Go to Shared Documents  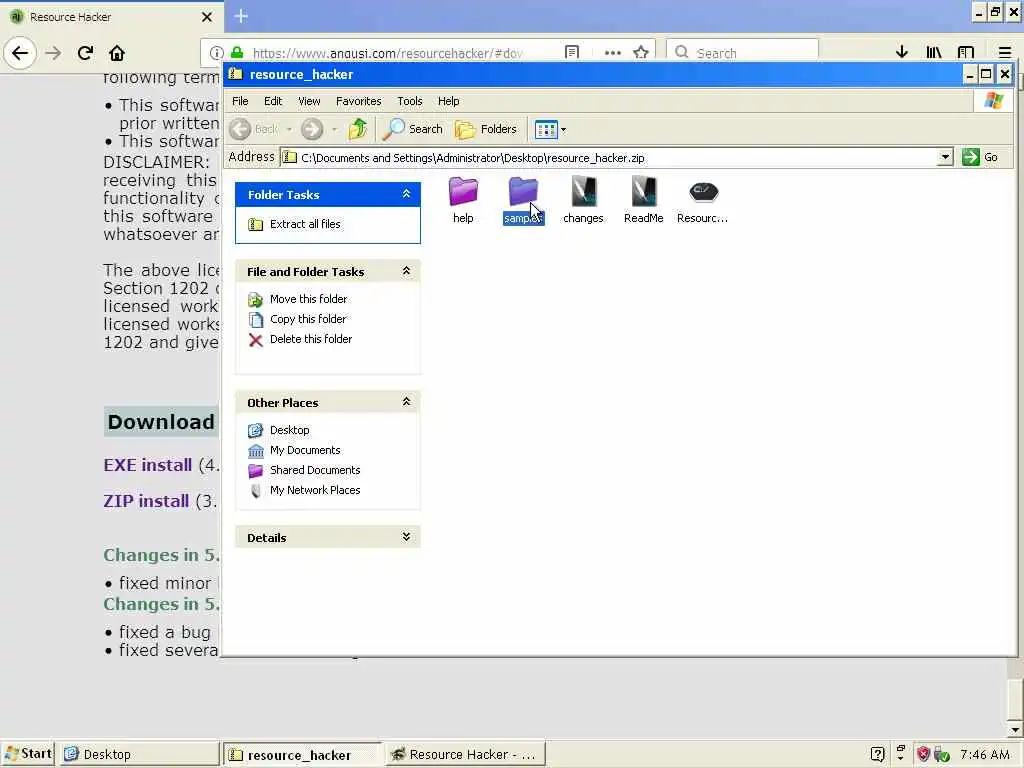click(315, 470)
